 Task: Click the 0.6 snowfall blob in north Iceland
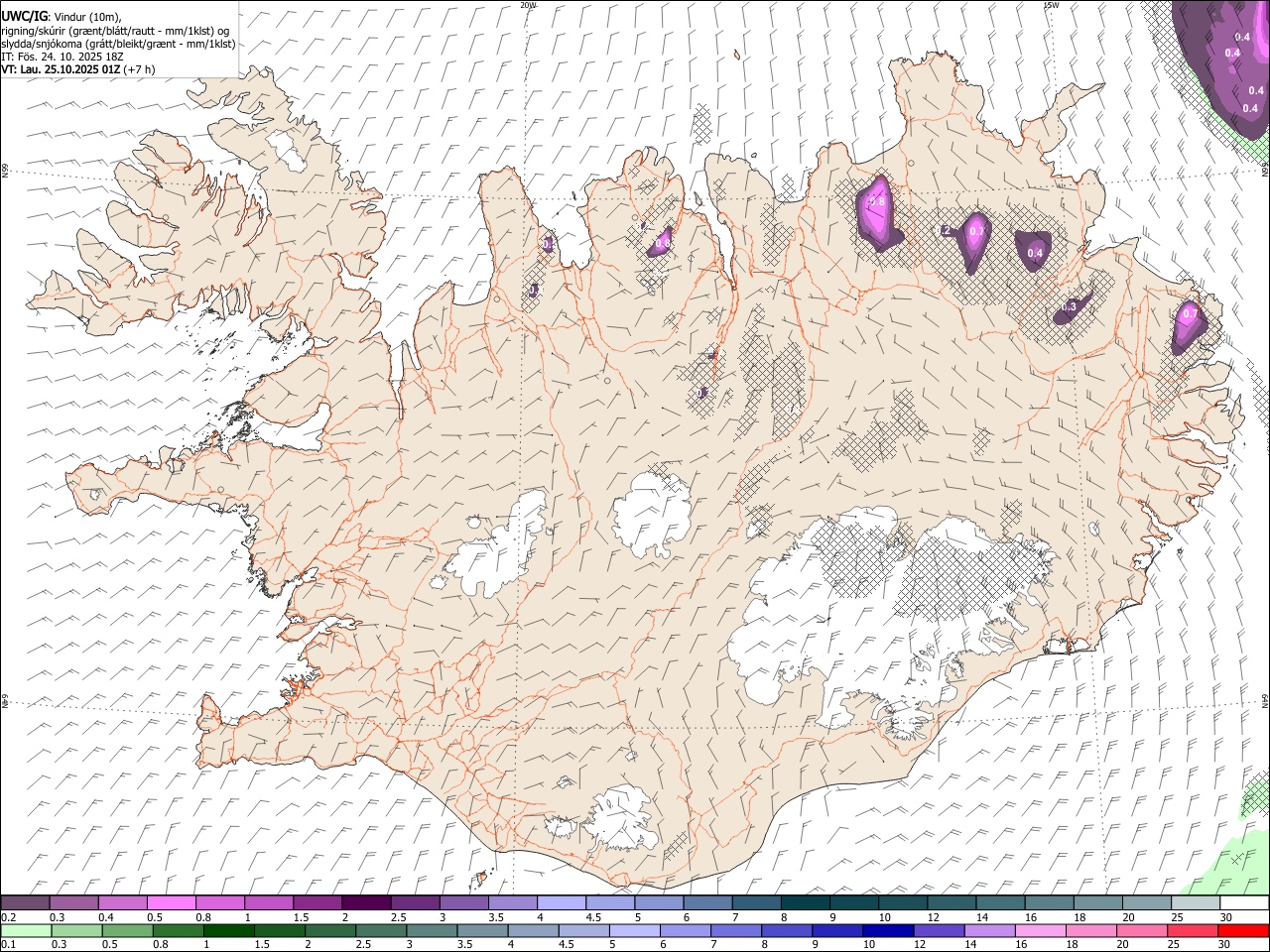(x=662, y=241)
